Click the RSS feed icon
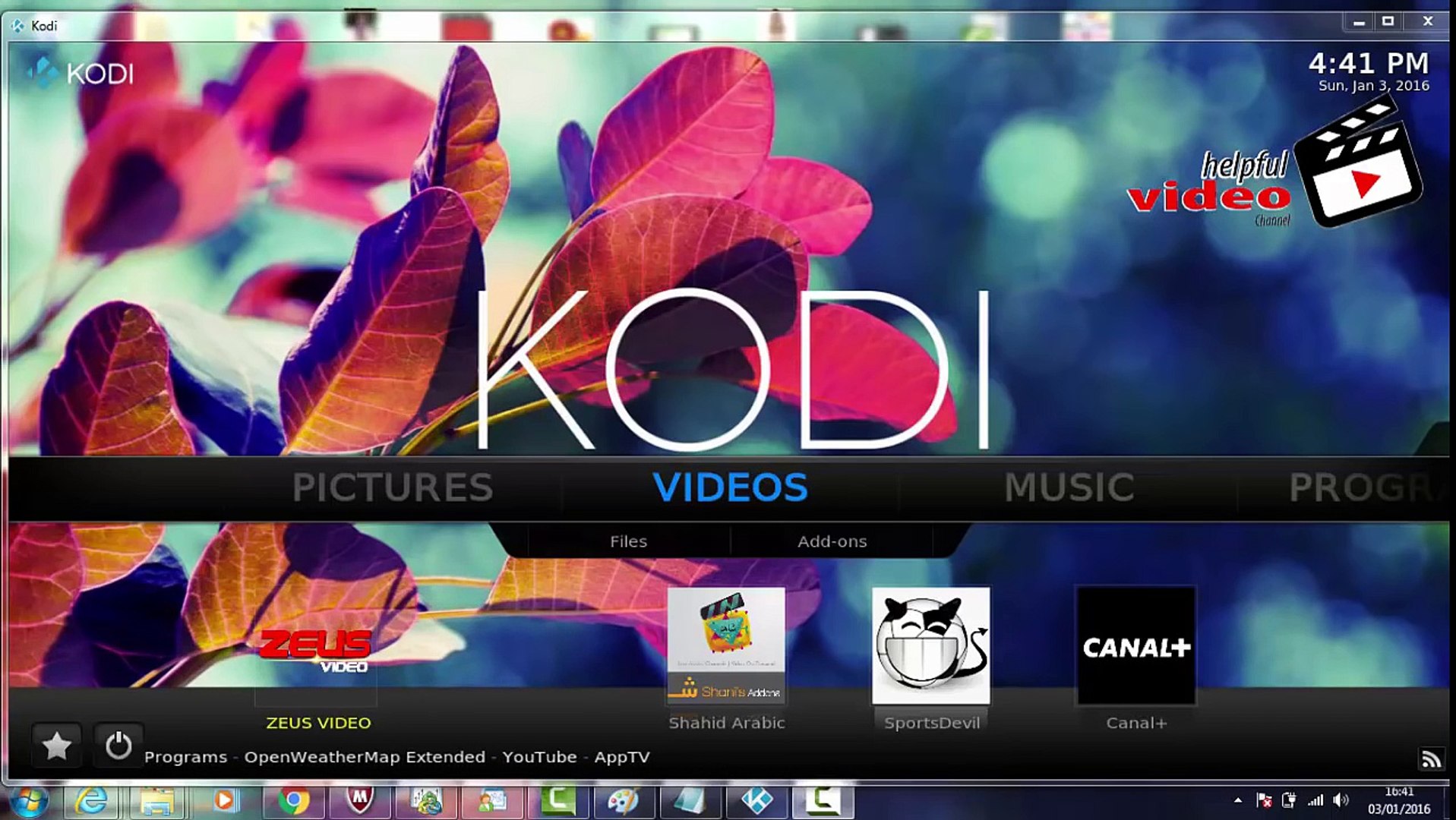 click(1431, 758)
